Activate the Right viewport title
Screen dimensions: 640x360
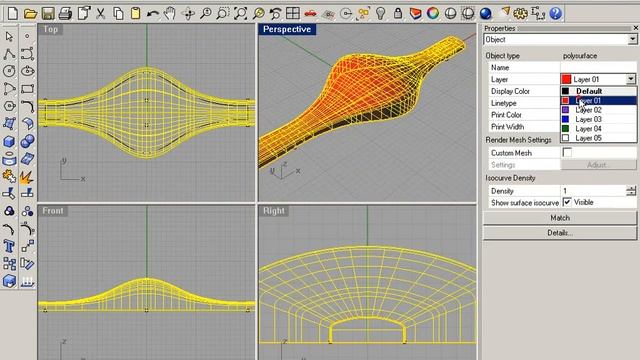point(274,211)
